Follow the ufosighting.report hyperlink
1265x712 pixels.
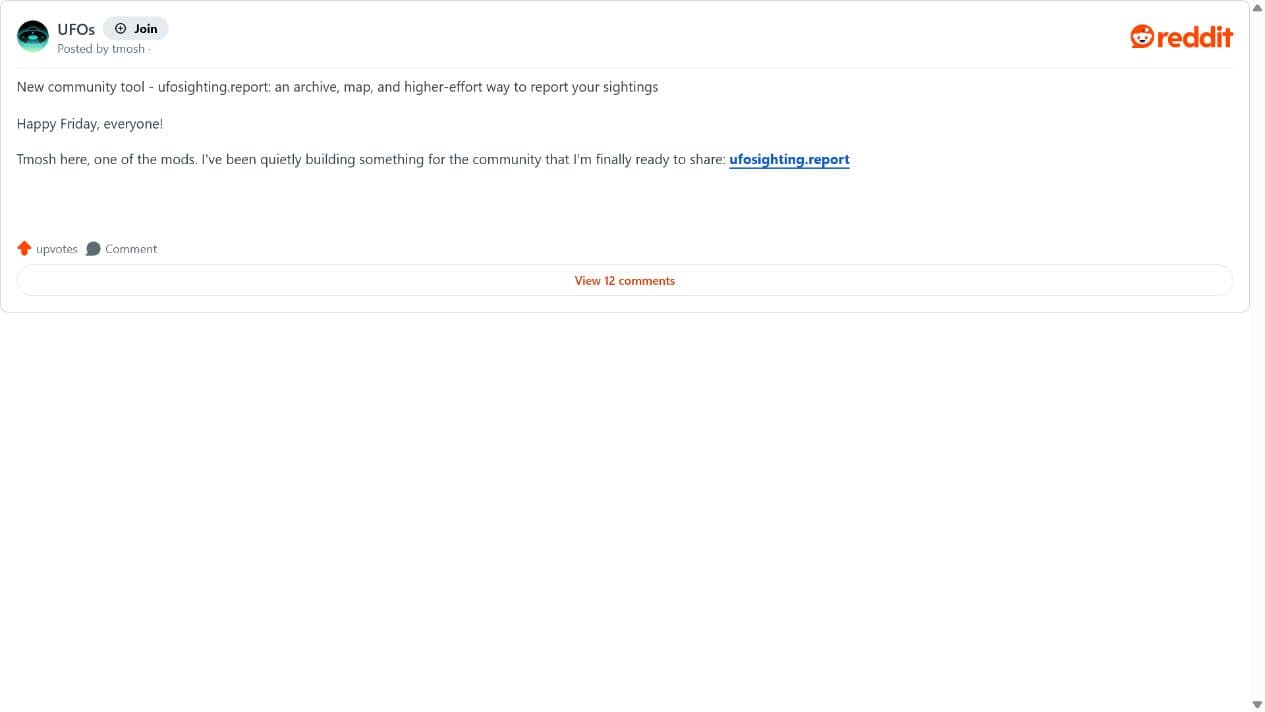[x=789, y=159]
